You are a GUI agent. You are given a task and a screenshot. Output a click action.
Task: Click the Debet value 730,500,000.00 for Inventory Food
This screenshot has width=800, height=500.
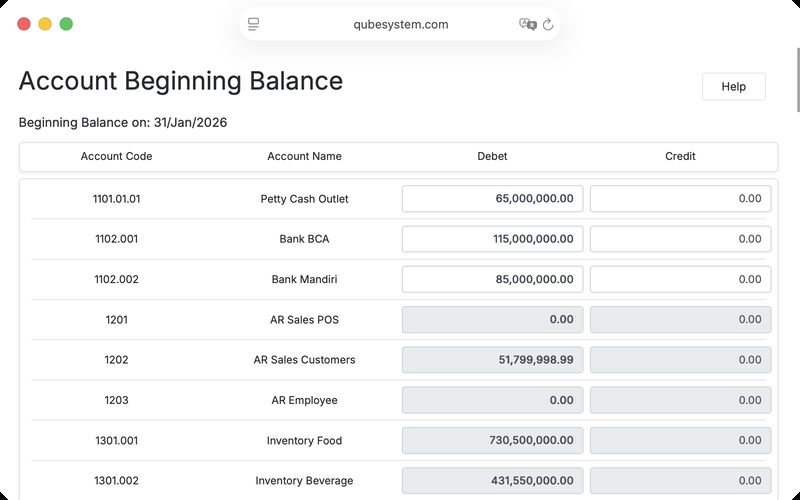coord(531,440)
